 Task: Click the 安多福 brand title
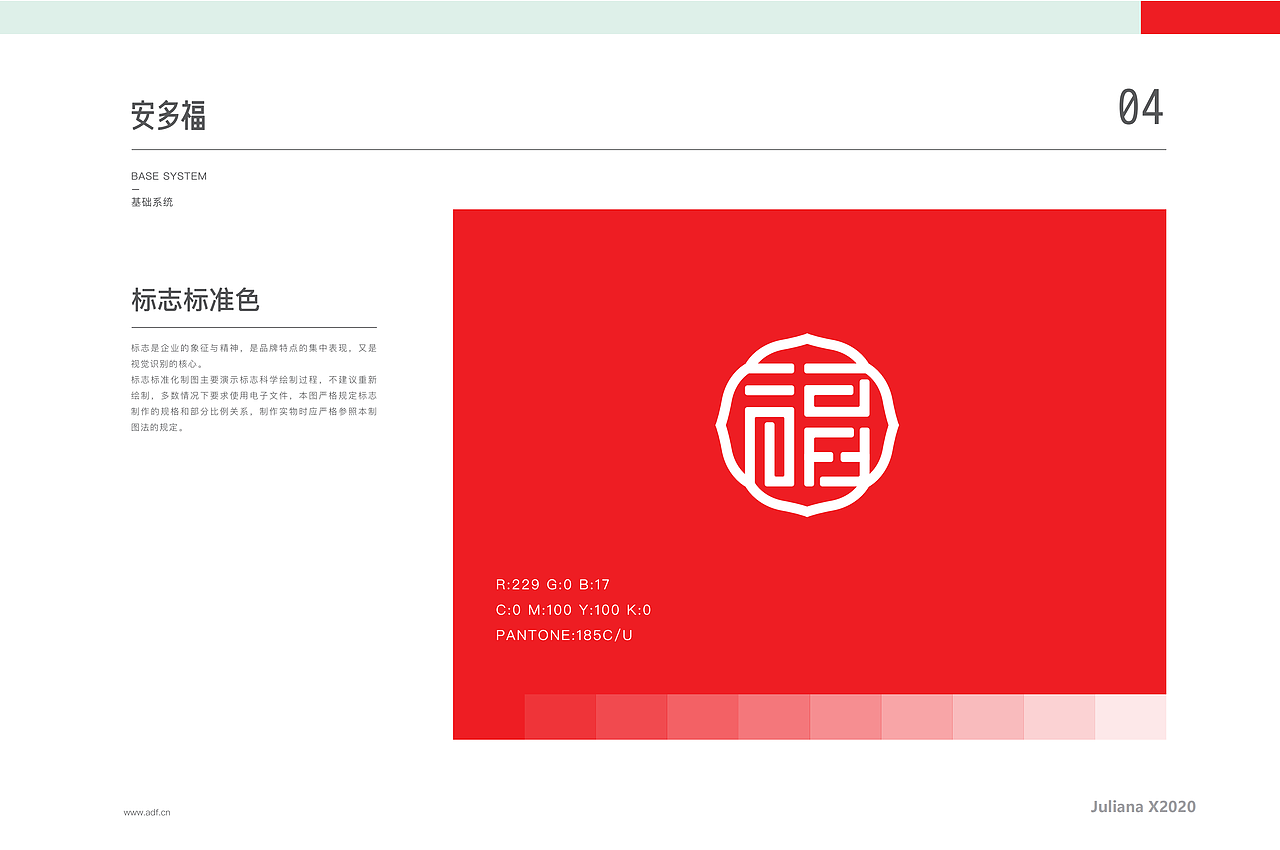(x=168, y=116)
